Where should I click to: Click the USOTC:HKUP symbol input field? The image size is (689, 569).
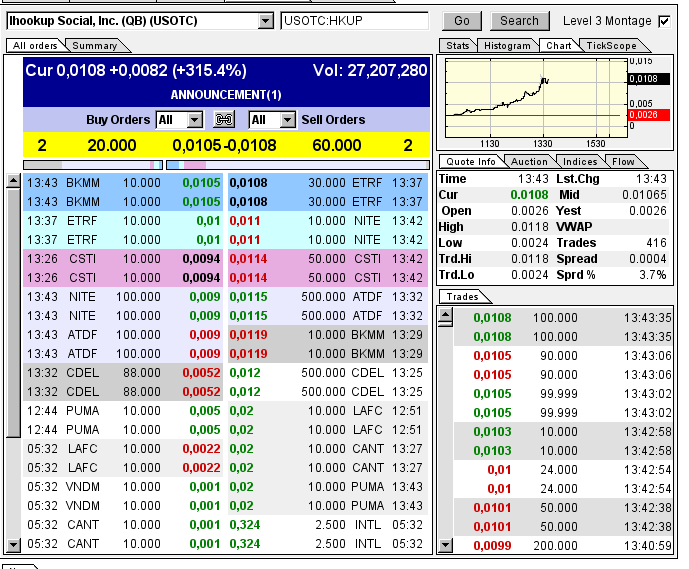(354, 21)
